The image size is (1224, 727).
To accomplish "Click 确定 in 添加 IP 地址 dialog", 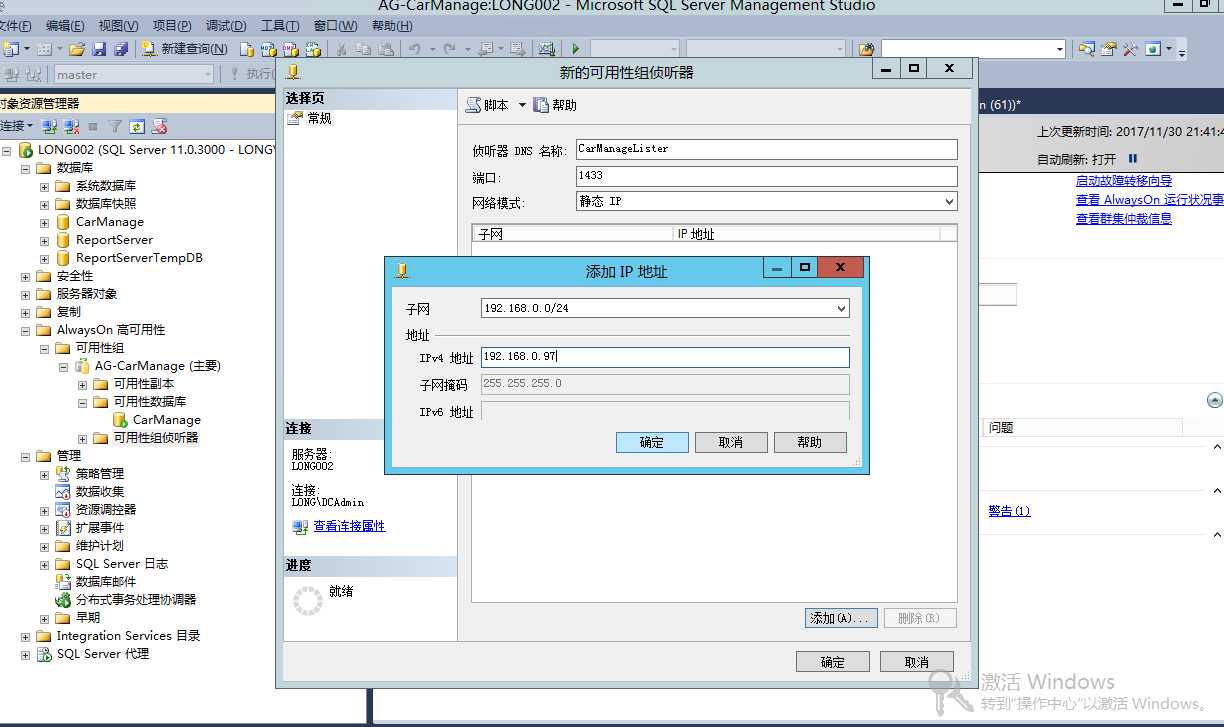I will pyautogui.click(x=652, y=442).
